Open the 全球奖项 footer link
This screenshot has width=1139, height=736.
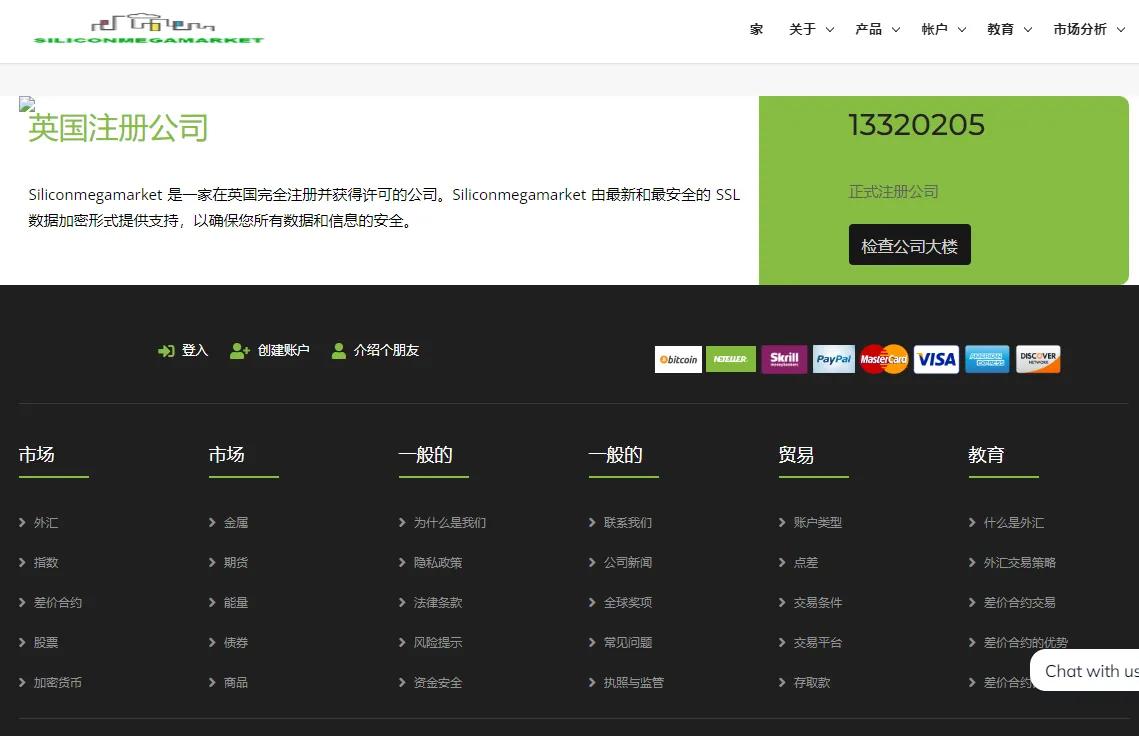[x=628, y=602]
